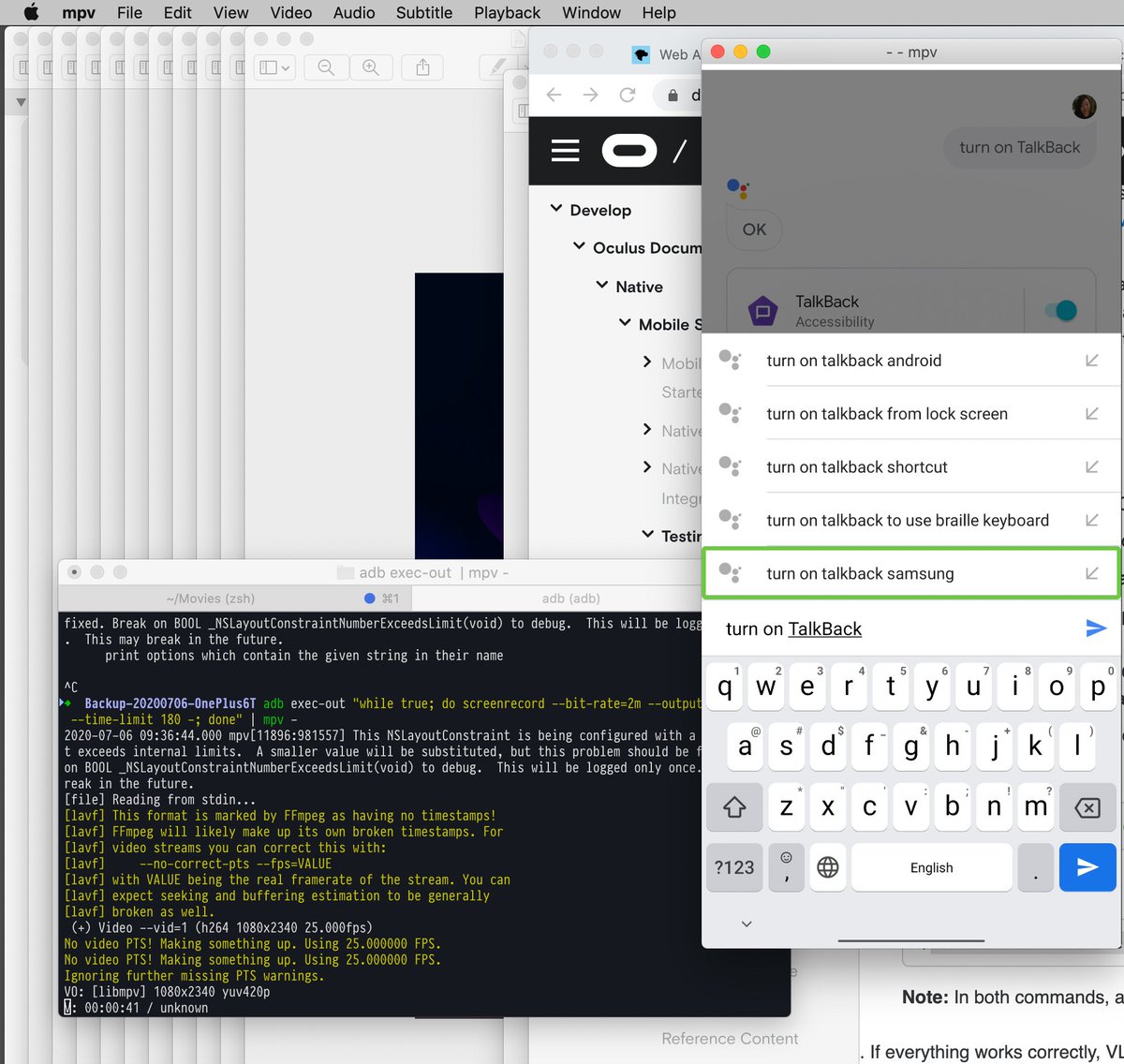Go forward in the browser window

[x=590, y=95]
